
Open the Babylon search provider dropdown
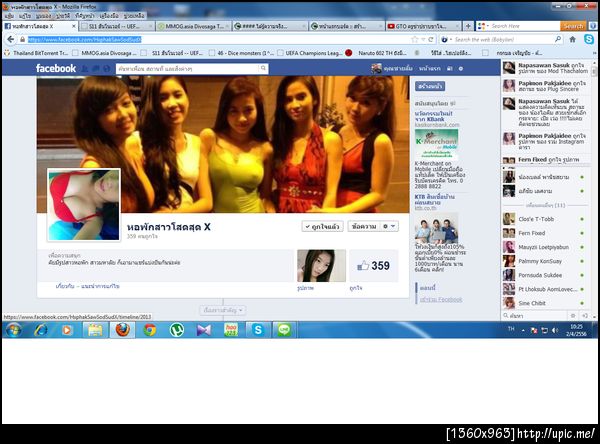pos(446,39)
